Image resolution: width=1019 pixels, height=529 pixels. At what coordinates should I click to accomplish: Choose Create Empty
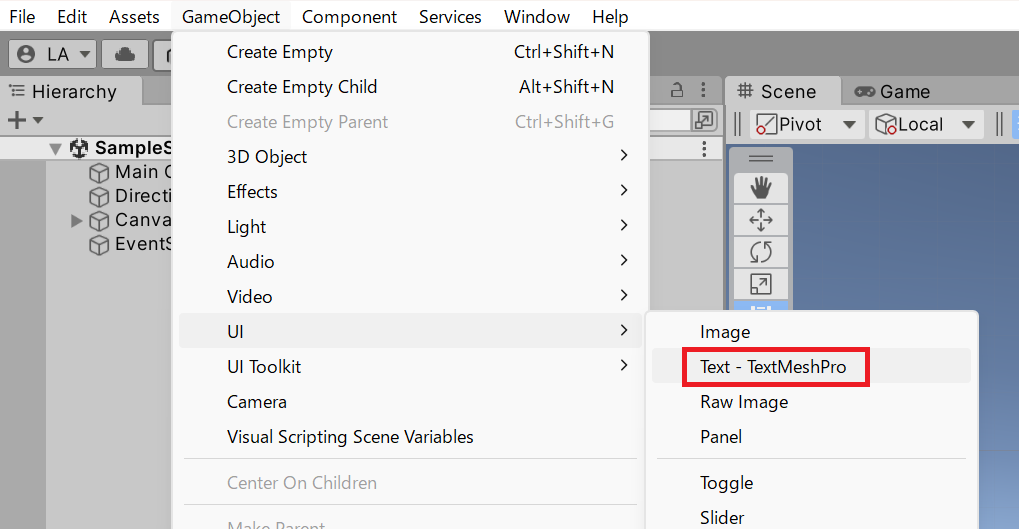[410, 52]
